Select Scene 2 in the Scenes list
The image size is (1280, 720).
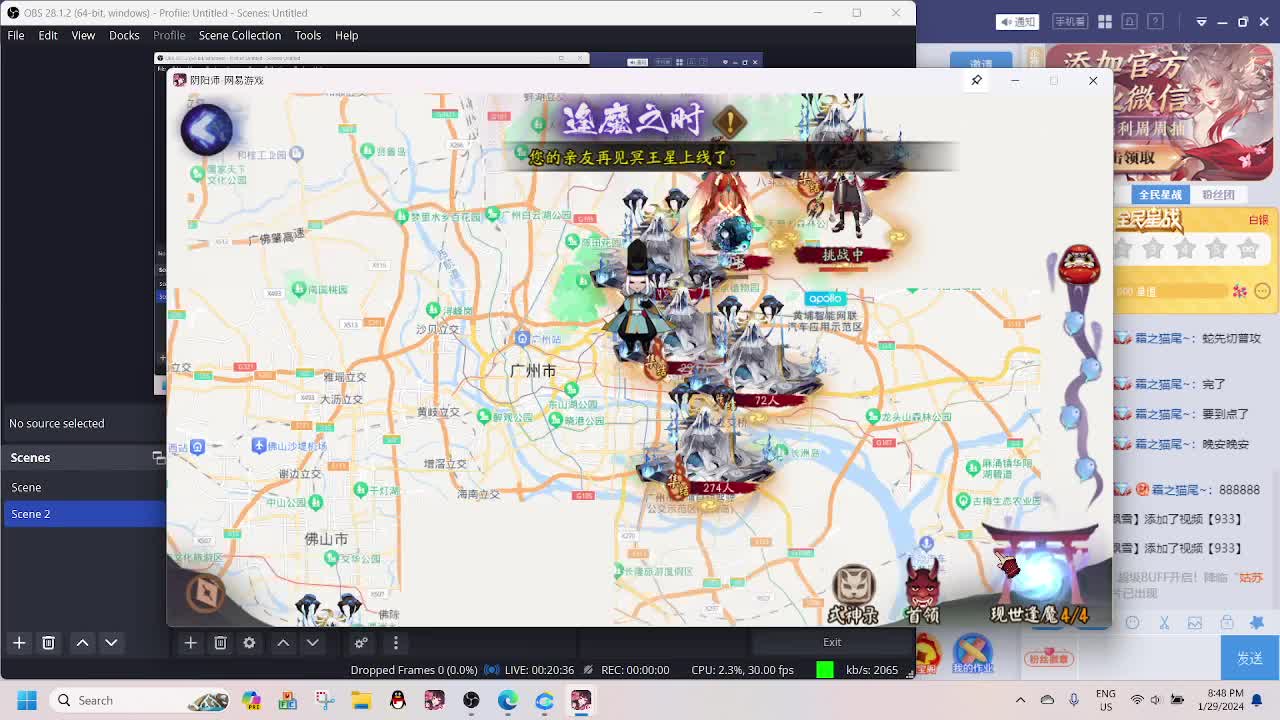[32, 513]
